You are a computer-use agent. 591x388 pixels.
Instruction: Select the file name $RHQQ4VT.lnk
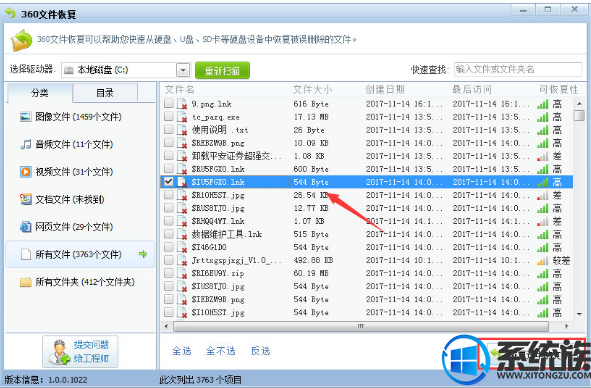point(218,221)
